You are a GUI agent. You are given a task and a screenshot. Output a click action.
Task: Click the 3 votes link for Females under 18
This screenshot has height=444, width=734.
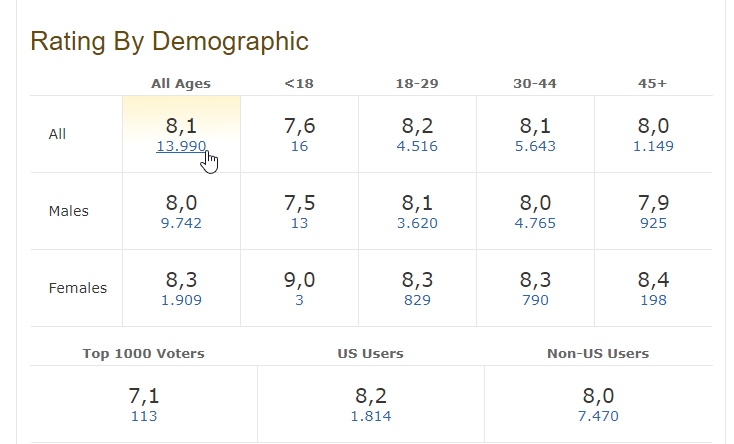pyautogui.click(x=299, y=300)
